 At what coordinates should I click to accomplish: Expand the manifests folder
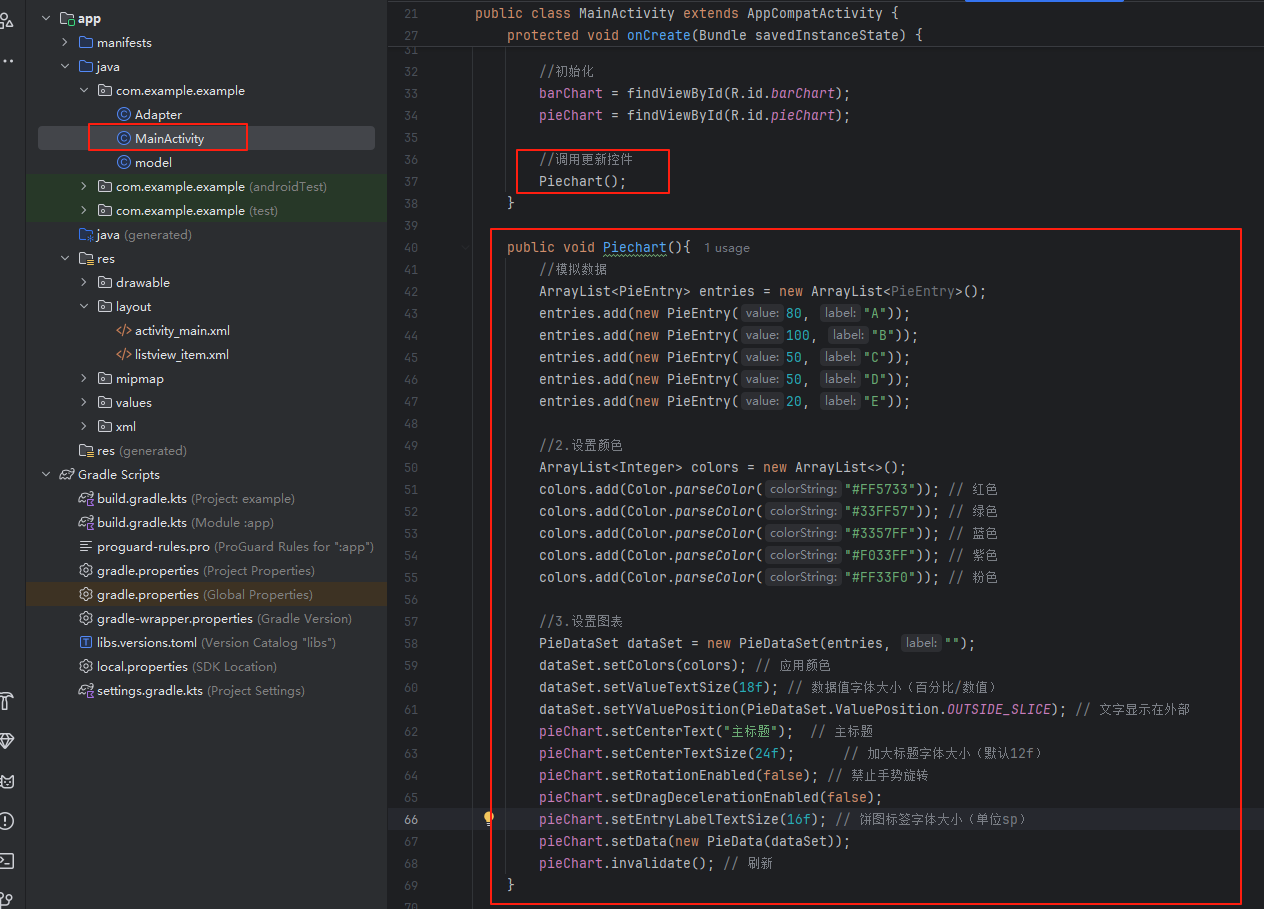[x=63, y=42]
